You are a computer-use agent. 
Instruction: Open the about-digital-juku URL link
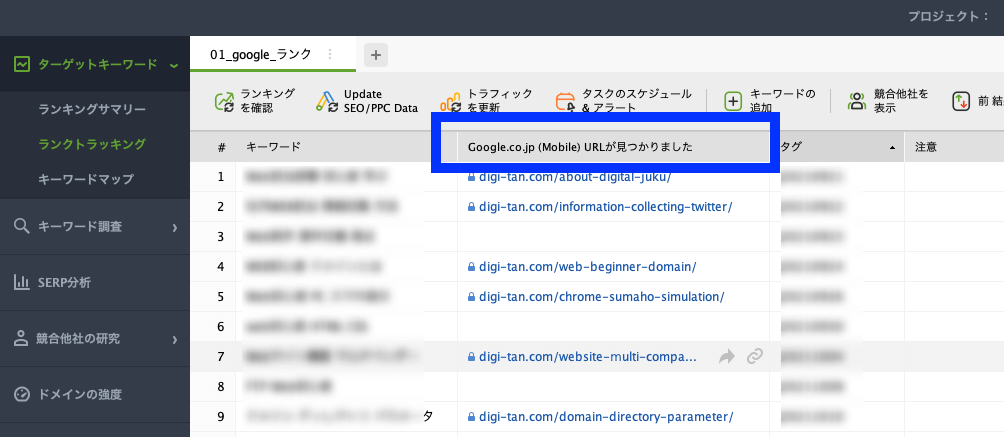[x=574, y=177]
